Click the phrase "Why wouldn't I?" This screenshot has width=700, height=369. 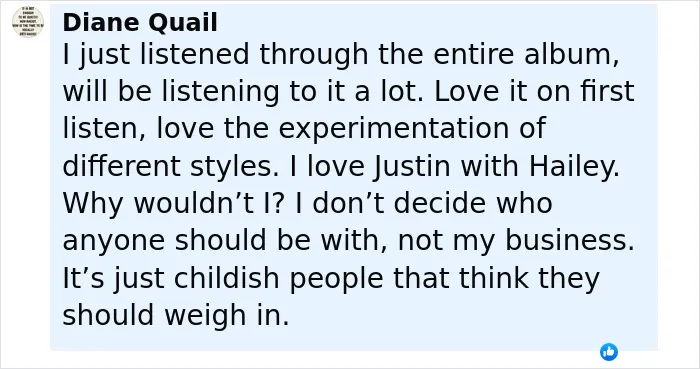(x=173, y=203)
